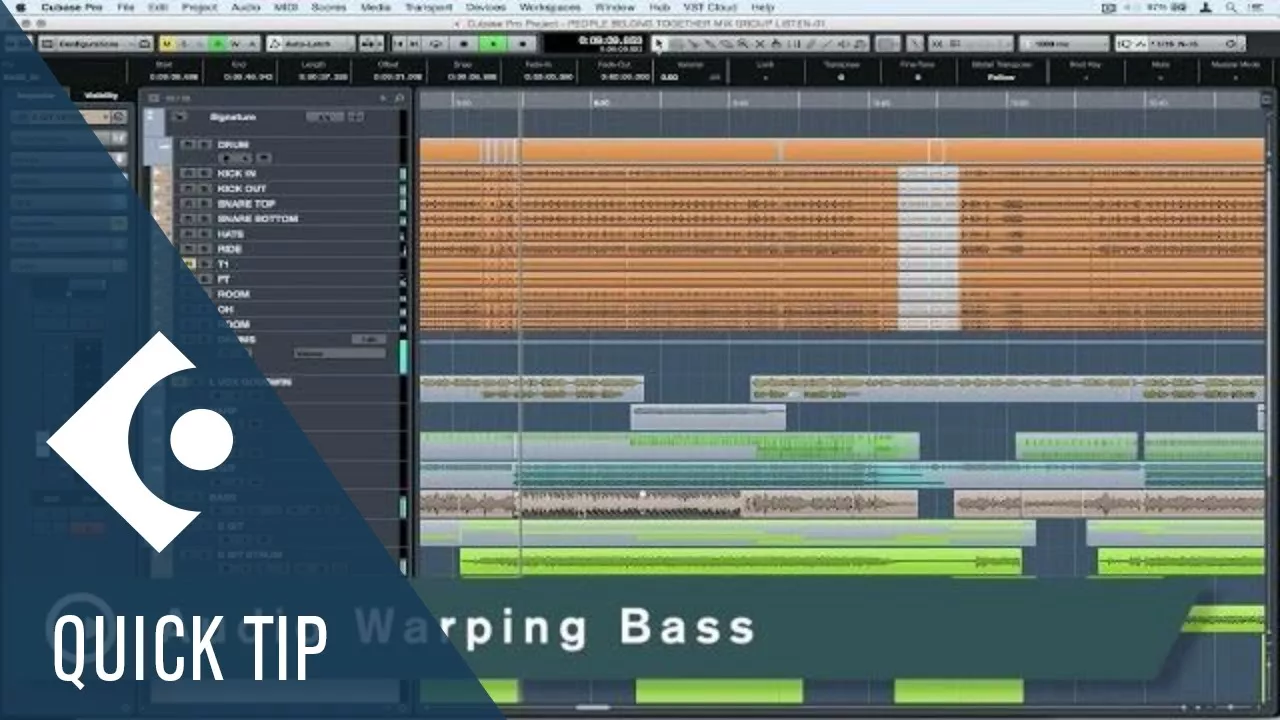
Task: Open the Auto-Latch automation mode dropdown
Action: [x=312, y=44]
